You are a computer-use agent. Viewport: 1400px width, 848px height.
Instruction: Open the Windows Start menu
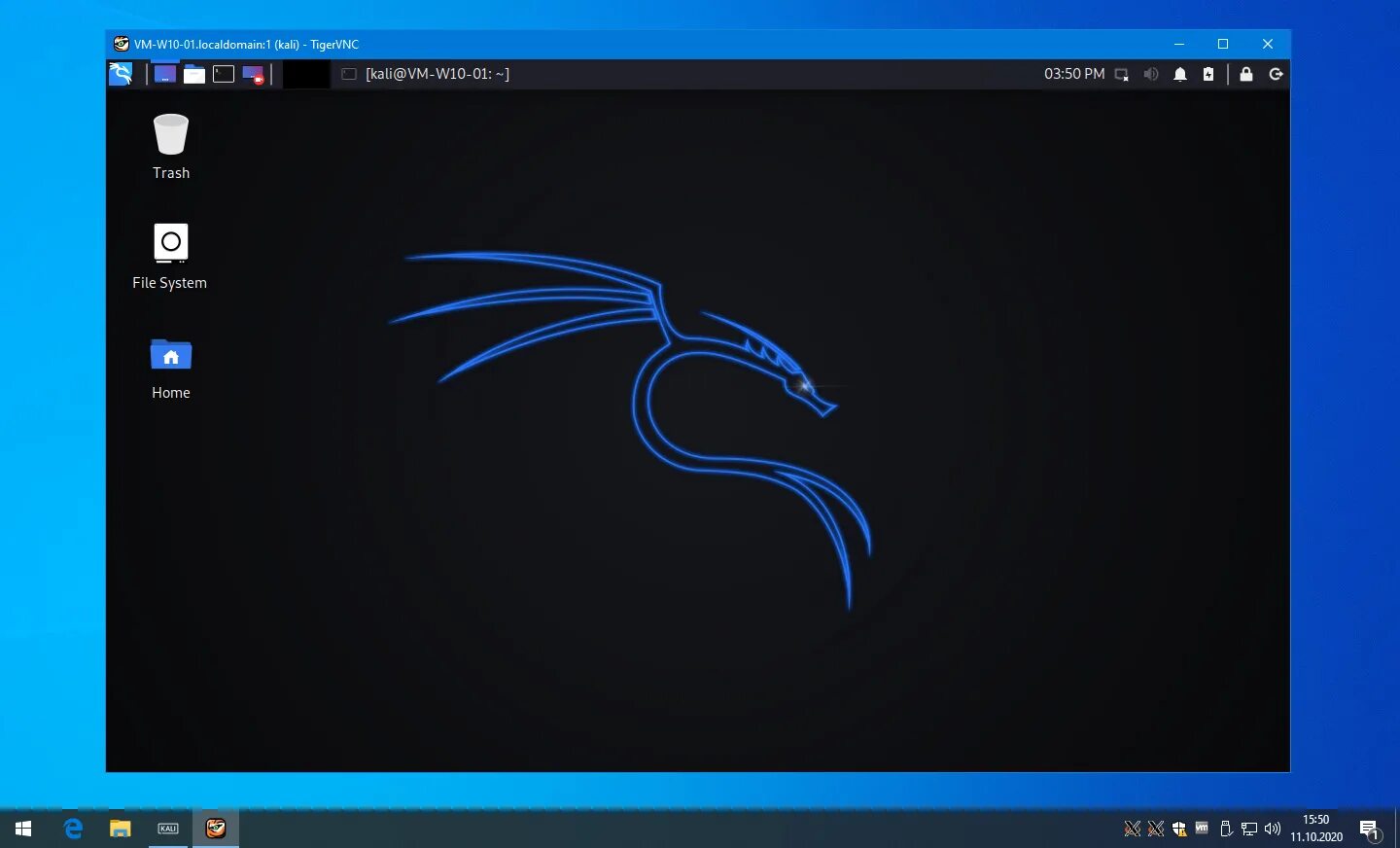click(x=23, y=829)
